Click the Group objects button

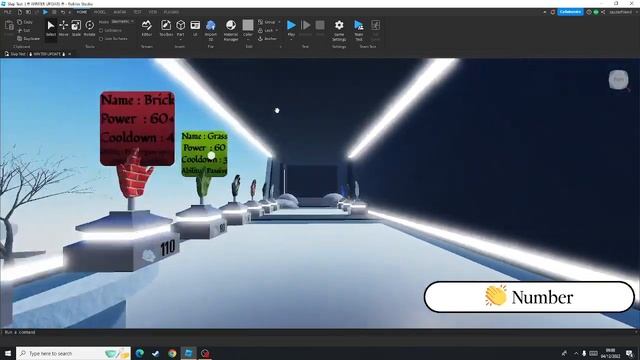coord(267,22)
